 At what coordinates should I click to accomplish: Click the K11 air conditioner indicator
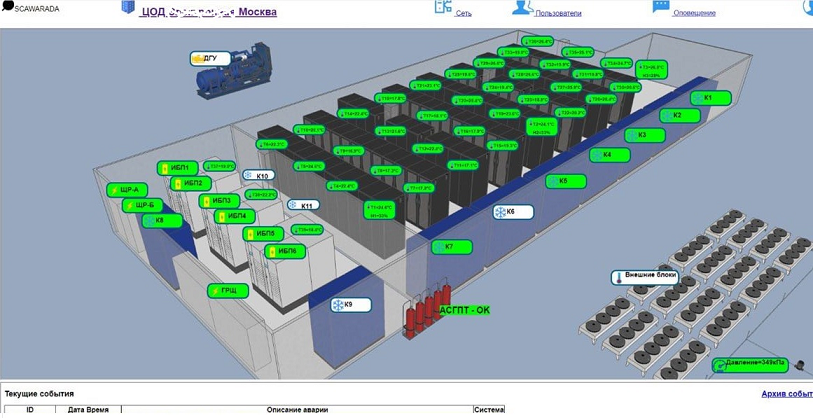coord(303,206)
